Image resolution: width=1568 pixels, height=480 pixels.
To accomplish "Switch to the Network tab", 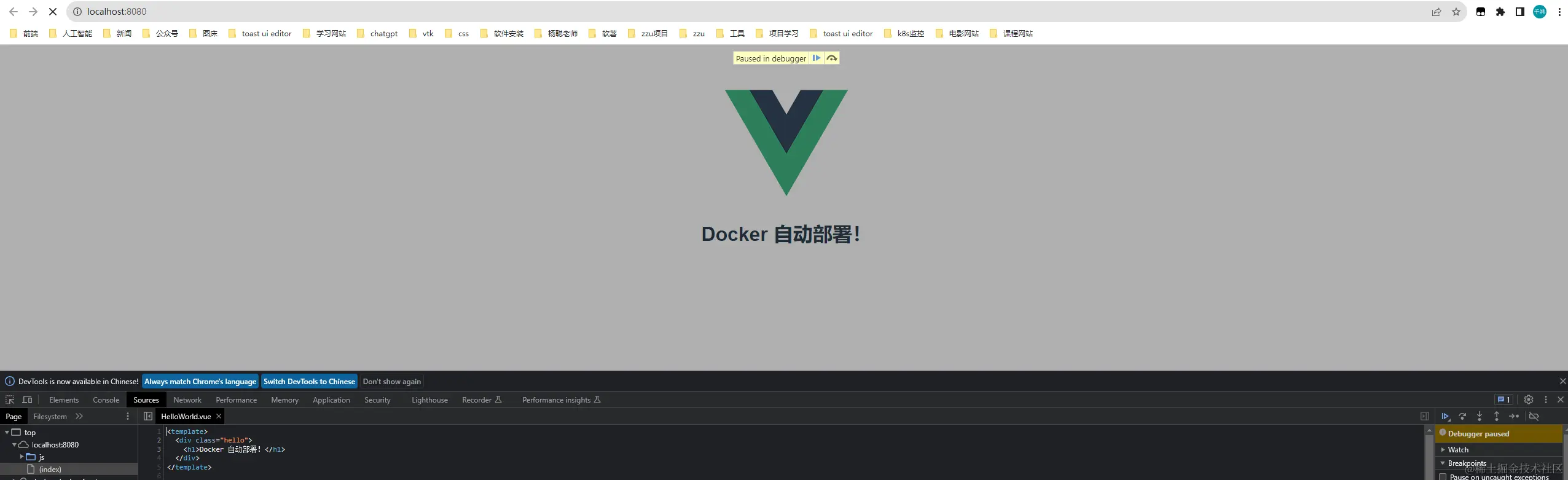I will click(187, 399).
